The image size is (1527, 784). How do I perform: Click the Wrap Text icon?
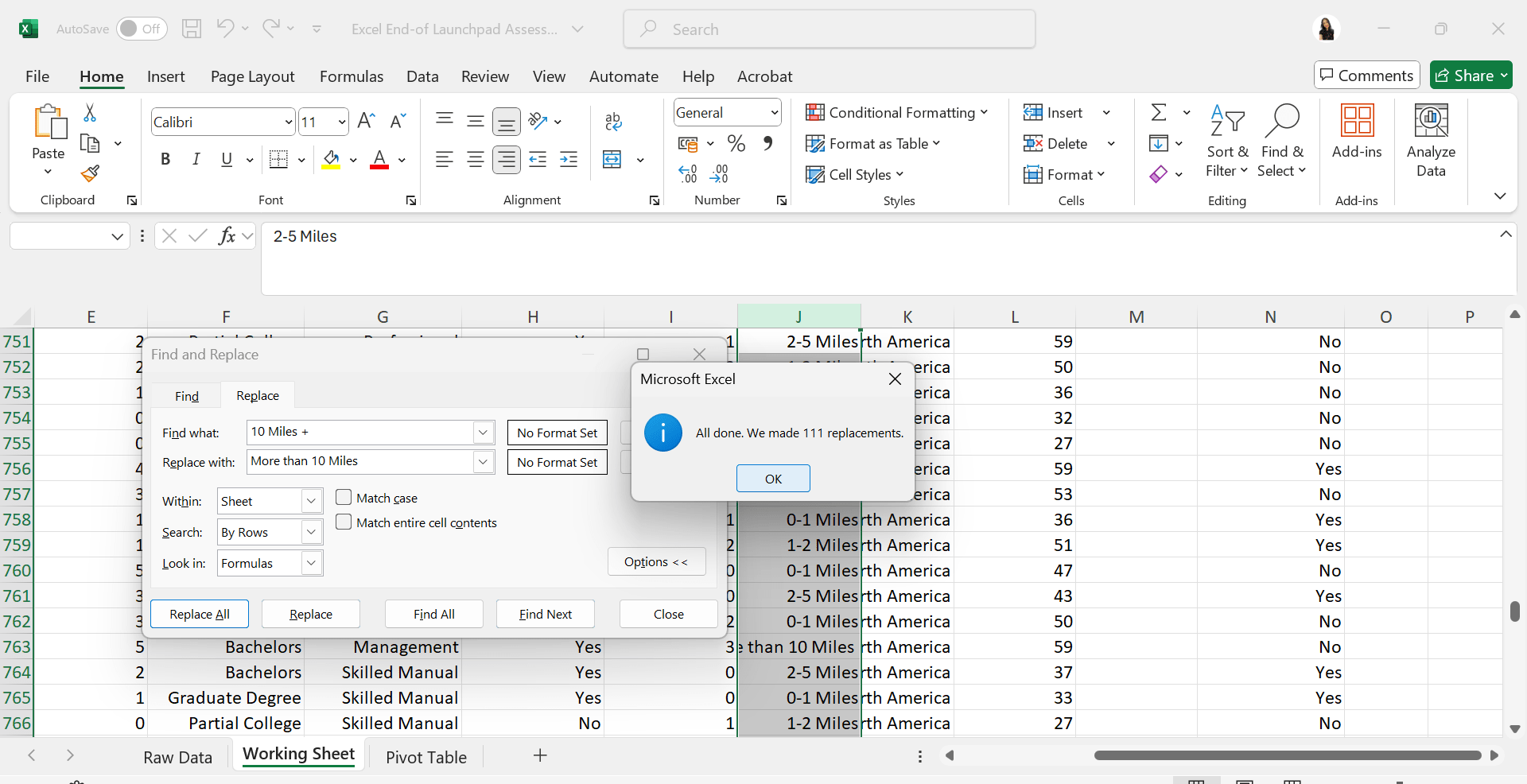tap(612, 121)
